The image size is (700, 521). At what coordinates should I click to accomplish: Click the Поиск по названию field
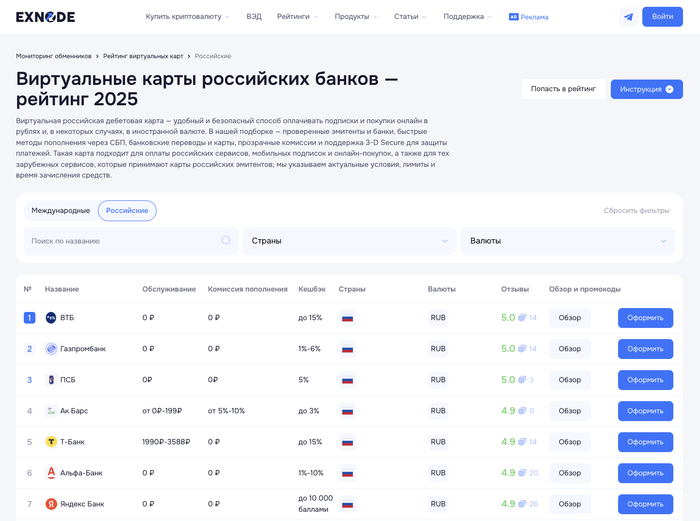pyautogui.click(x=120, y=241)
